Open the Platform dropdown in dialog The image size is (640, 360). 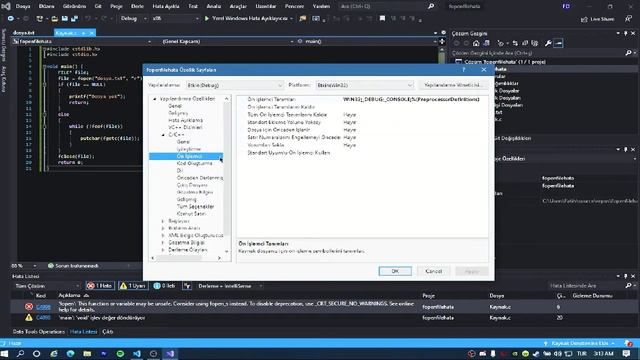click(x=364, y=85)
